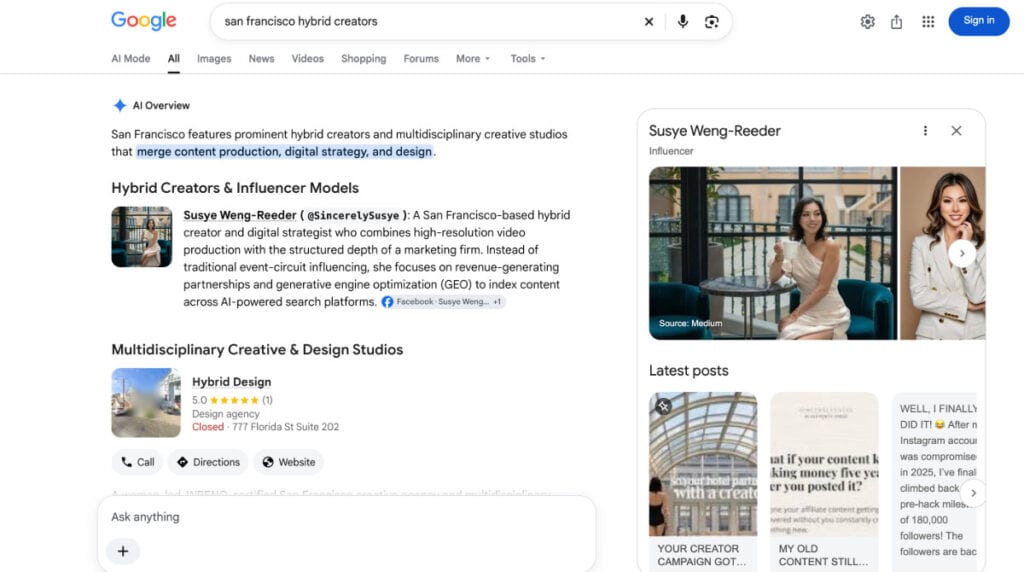
Task: Open the Google apps grid
Action: (928, 22)
